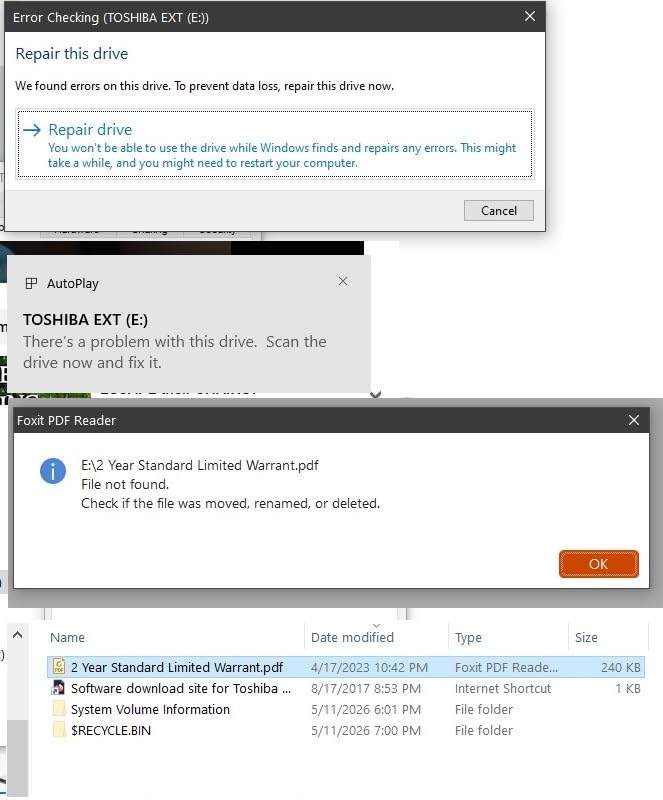
Task: Dismiss the AutoPlay notification
Action: (x=343, y=281)
